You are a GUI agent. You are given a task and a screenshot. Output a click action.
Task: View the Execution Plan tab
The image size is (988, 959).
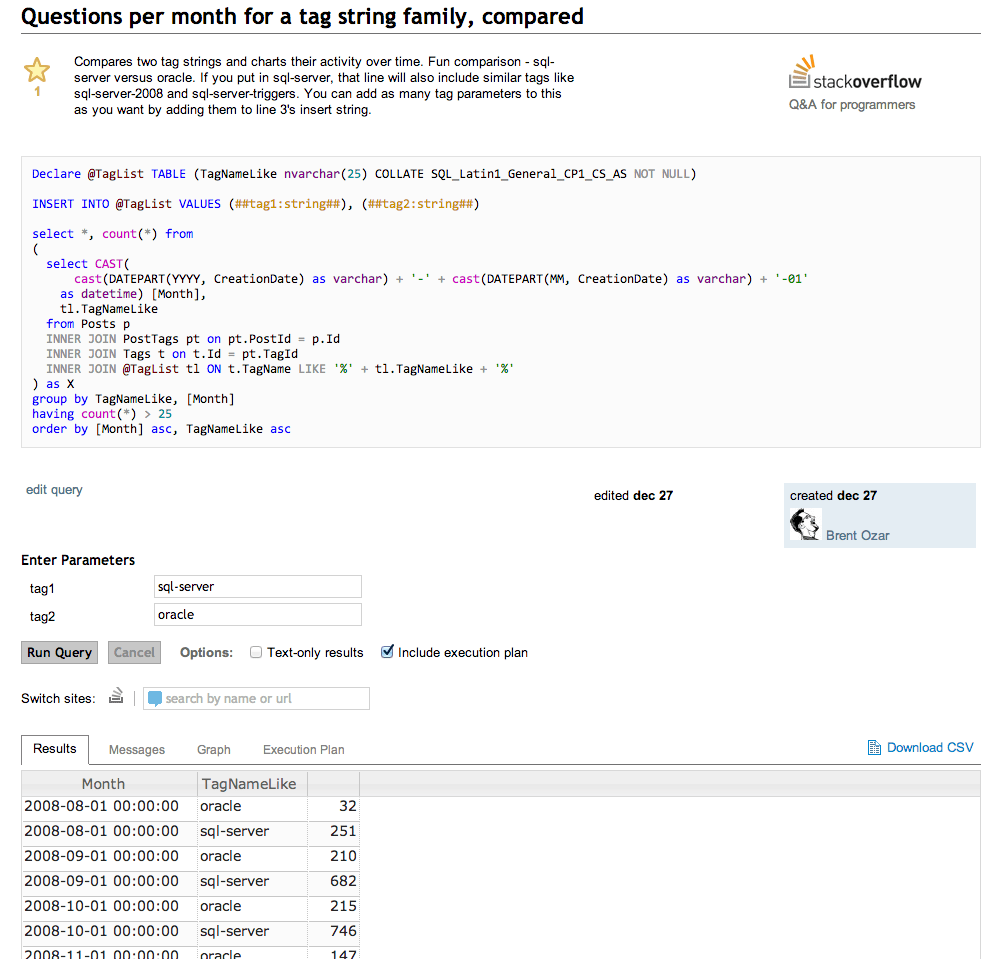[x=303, y=749]
